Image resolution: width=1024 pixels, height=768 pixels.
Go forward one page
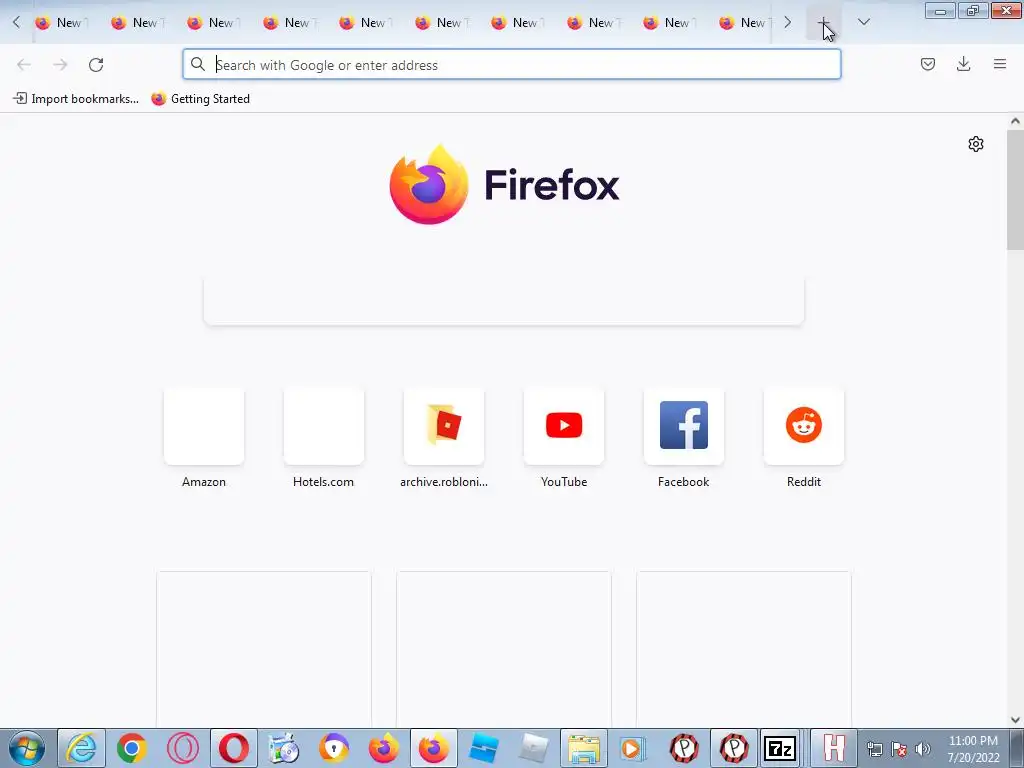(x=60, y=64)
